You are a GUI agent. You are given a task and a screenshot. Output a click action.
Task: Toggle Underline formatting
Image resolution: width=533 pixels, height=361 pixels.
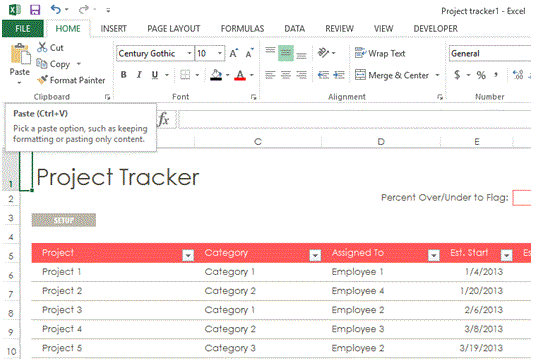155,75
